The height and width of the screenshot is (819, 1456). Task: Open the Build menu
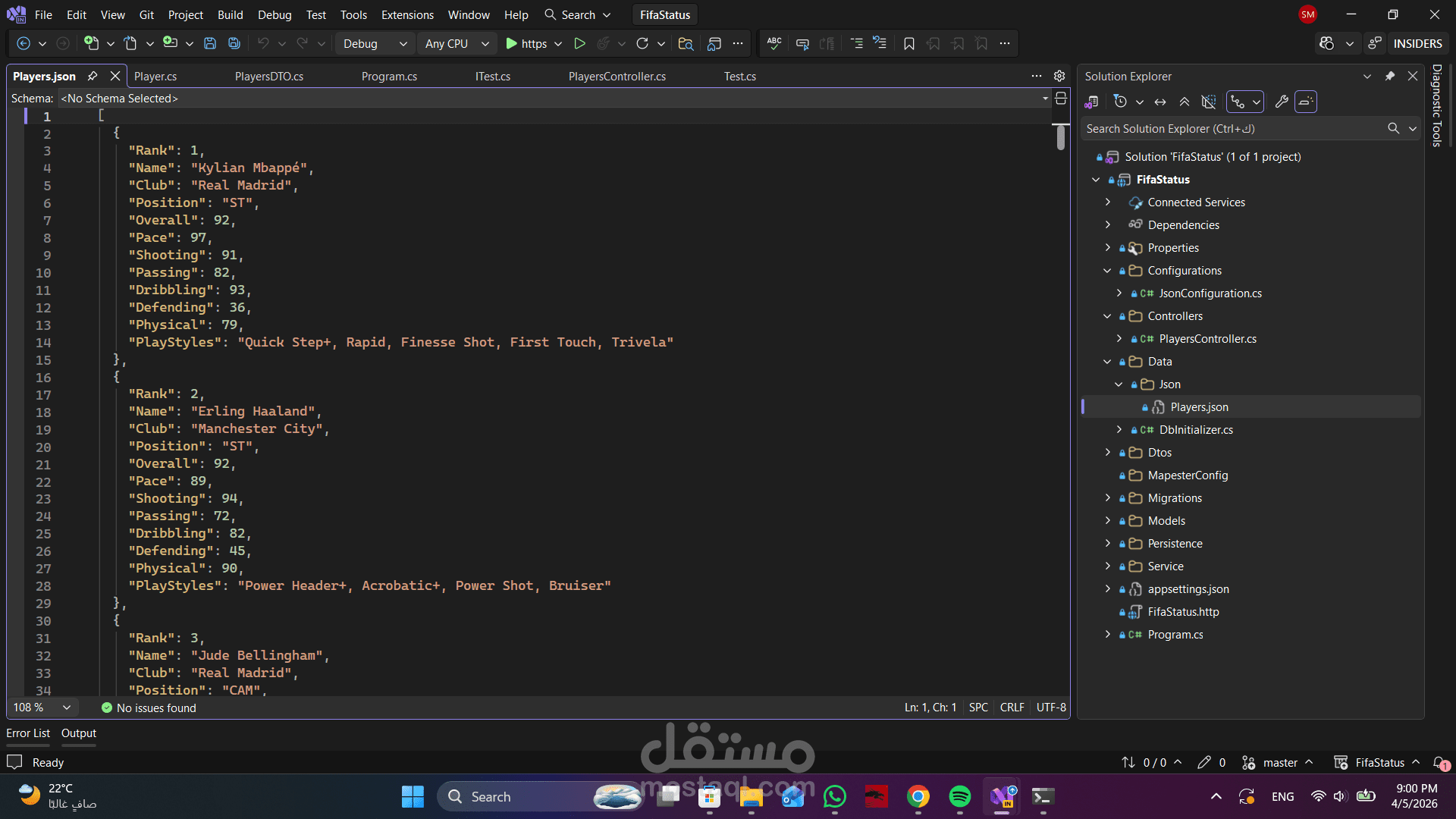click(x=230, y=14)
